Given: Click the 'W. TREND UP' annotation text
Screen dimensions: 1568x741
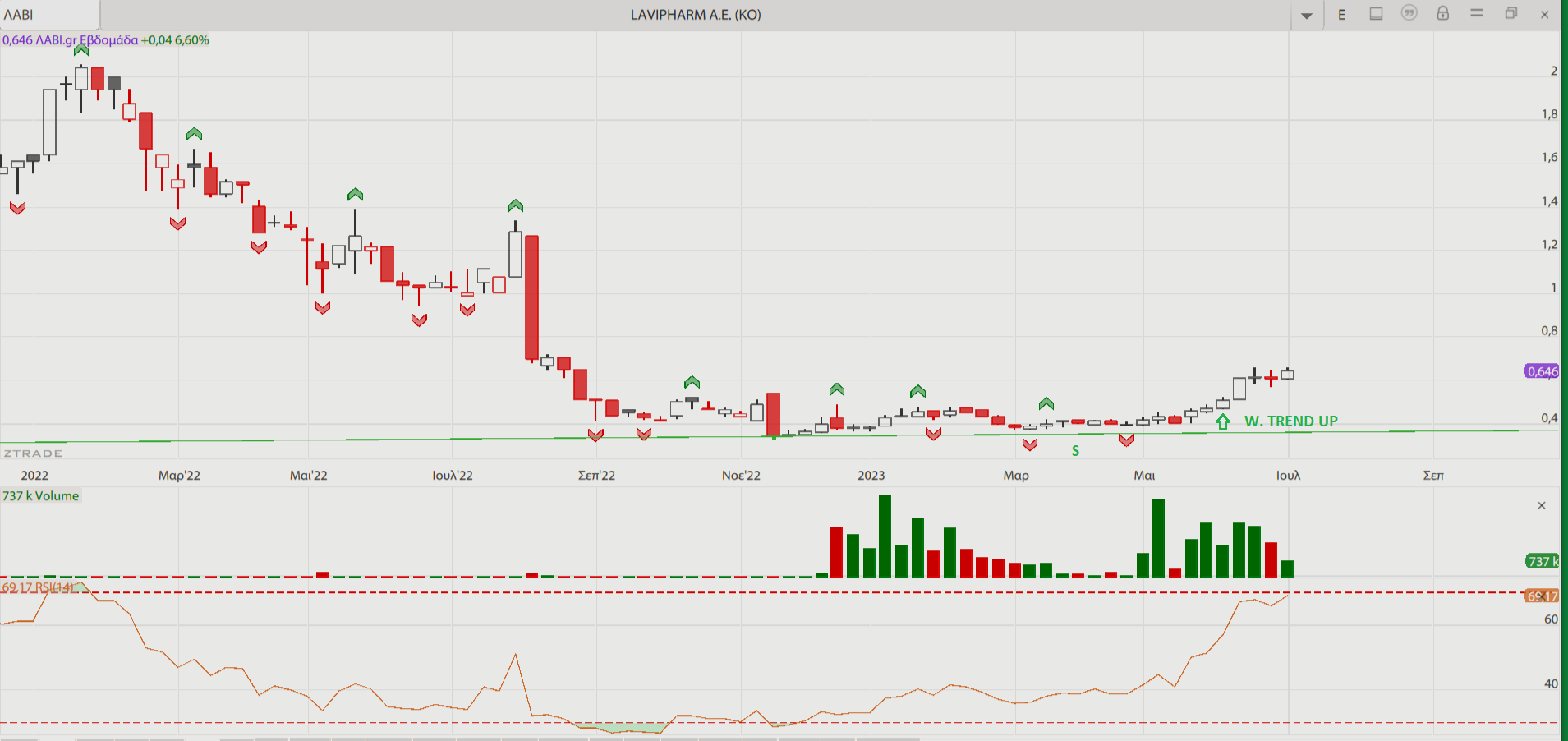Looking at the screenshot, I should tap(1291, 421).
